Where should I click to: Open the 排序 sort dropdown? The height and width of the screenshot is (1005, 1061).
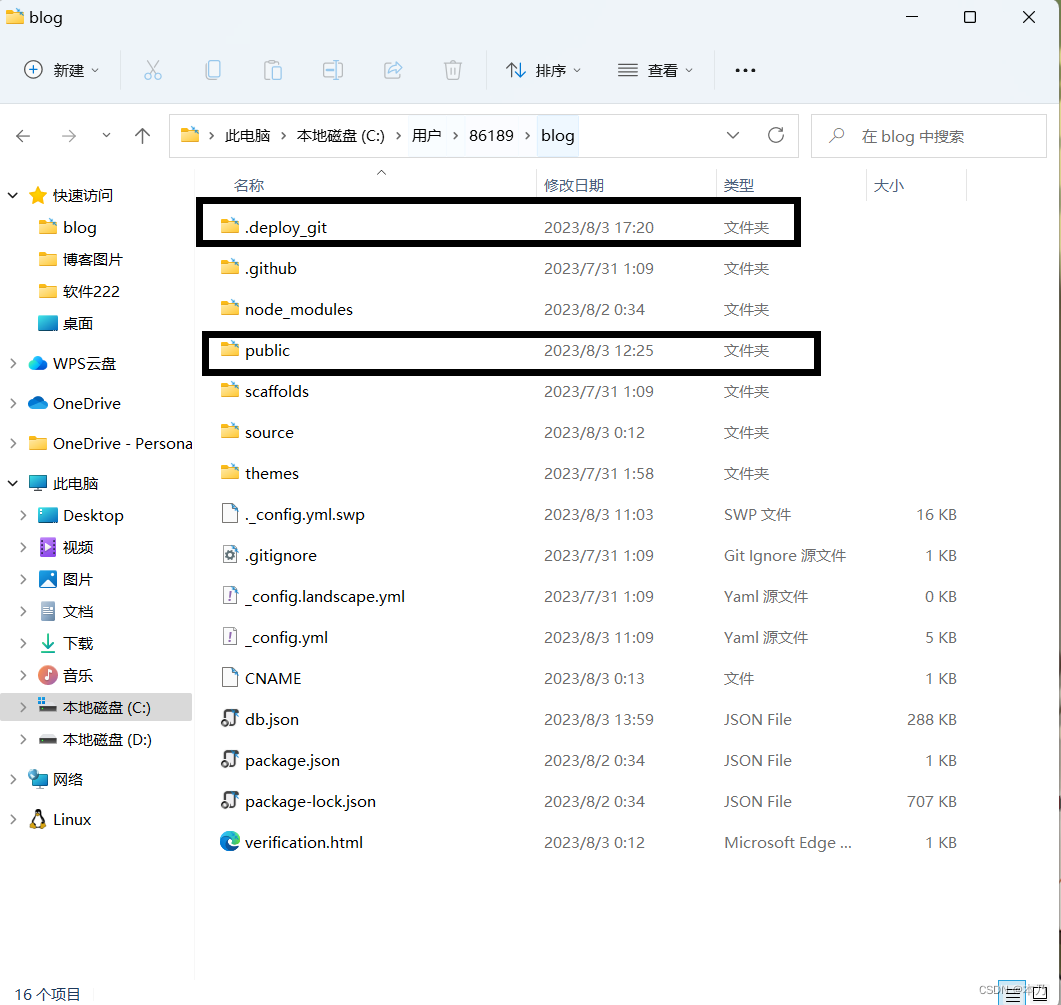tap(545, 69)
